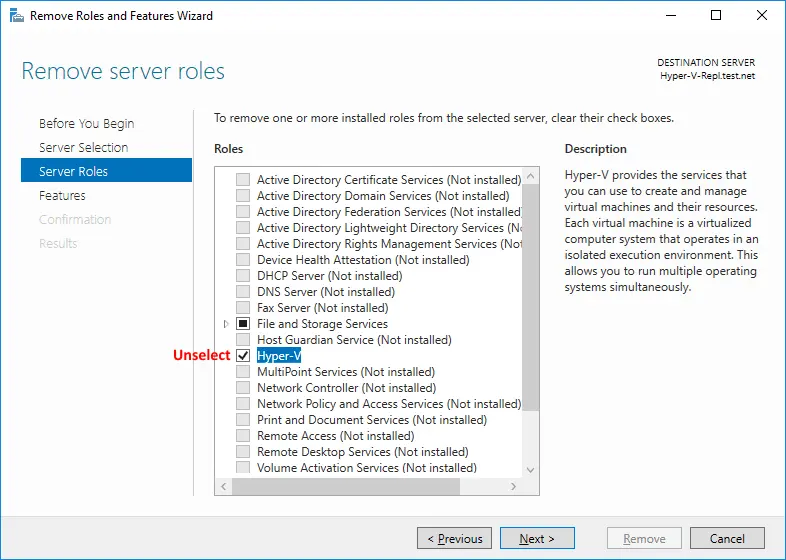
Task: Click the vertical scrollbar thumb in roles list
Action: (530, 297)
